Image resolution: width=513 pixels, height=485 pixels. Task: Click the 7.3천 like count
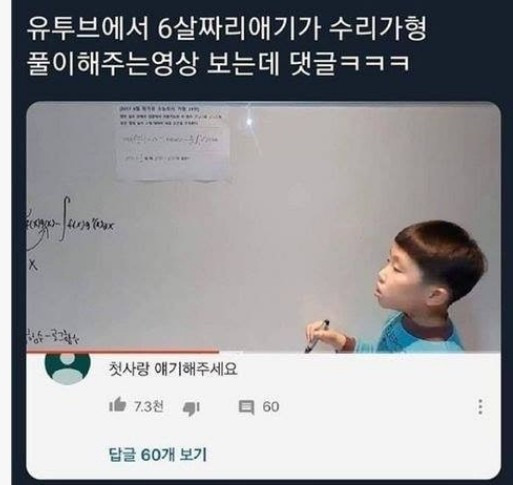[x=149, y=406]
